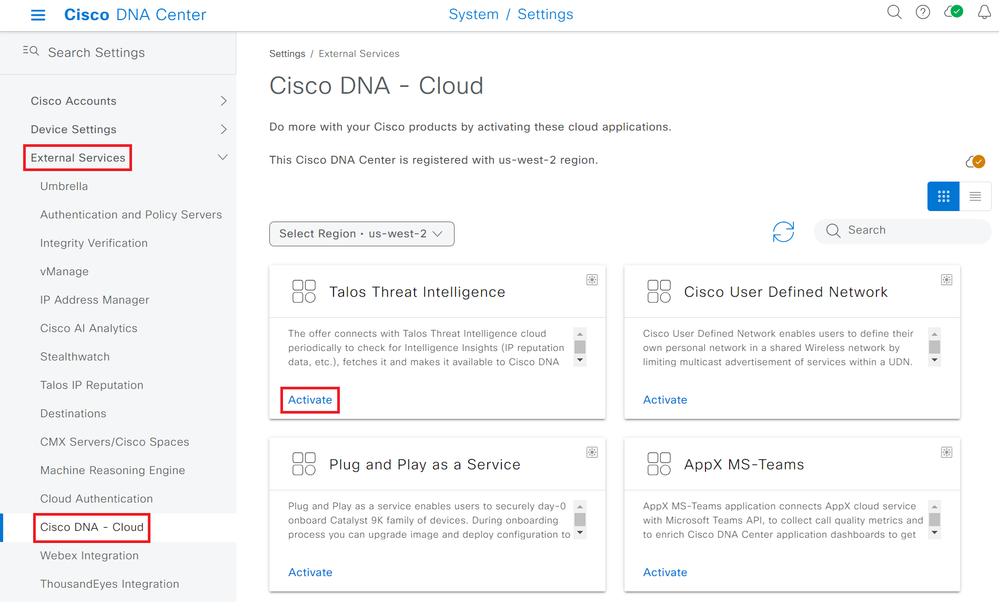
Task: Click the cloud status icon in header
Action: coord(953,12)
